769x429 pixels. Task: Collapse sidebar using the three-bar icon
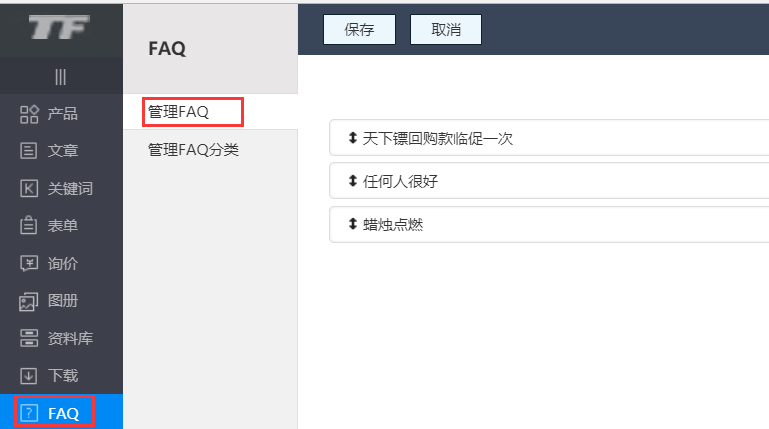[x=60, y=77]
